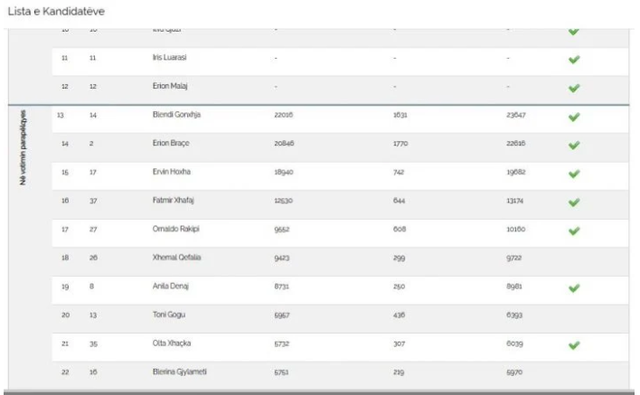Viewport: 640px width, 395px height.
Task: Click the green checkmark for Ornaldo Rakipi
Action: point(574,231)
